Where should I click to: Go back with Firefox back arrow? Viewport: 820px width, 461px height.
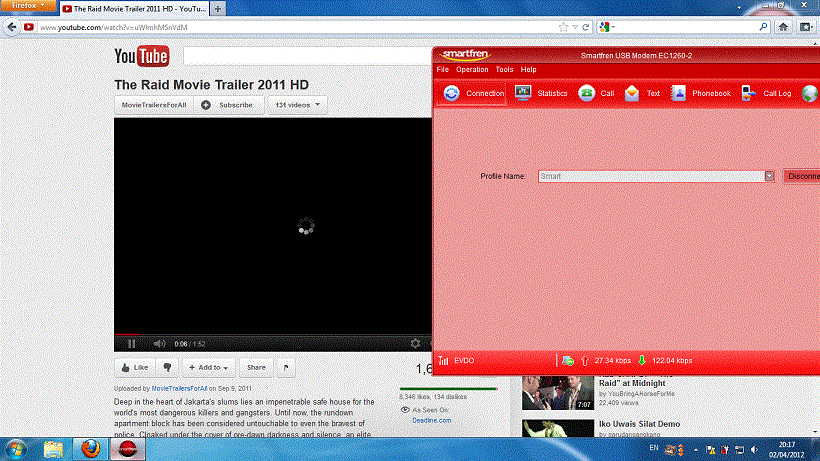click(x=12, y=27)
